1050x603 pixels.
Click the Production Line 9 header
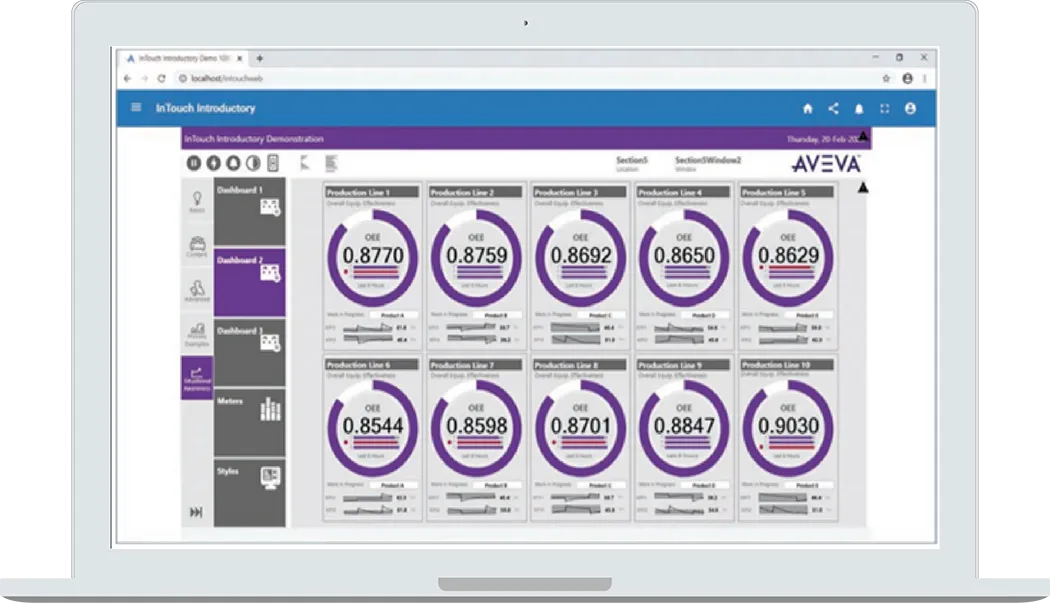[x=683, y=365]
